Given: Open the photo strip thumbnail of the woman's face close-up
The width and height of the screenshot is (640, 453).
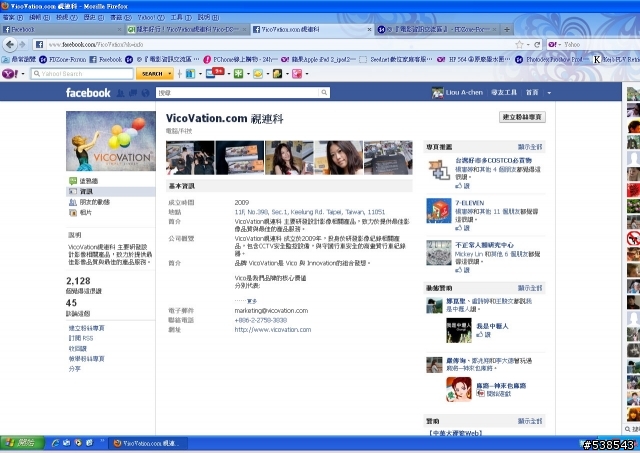Looking at the screenshot, I should coord(339,158).
